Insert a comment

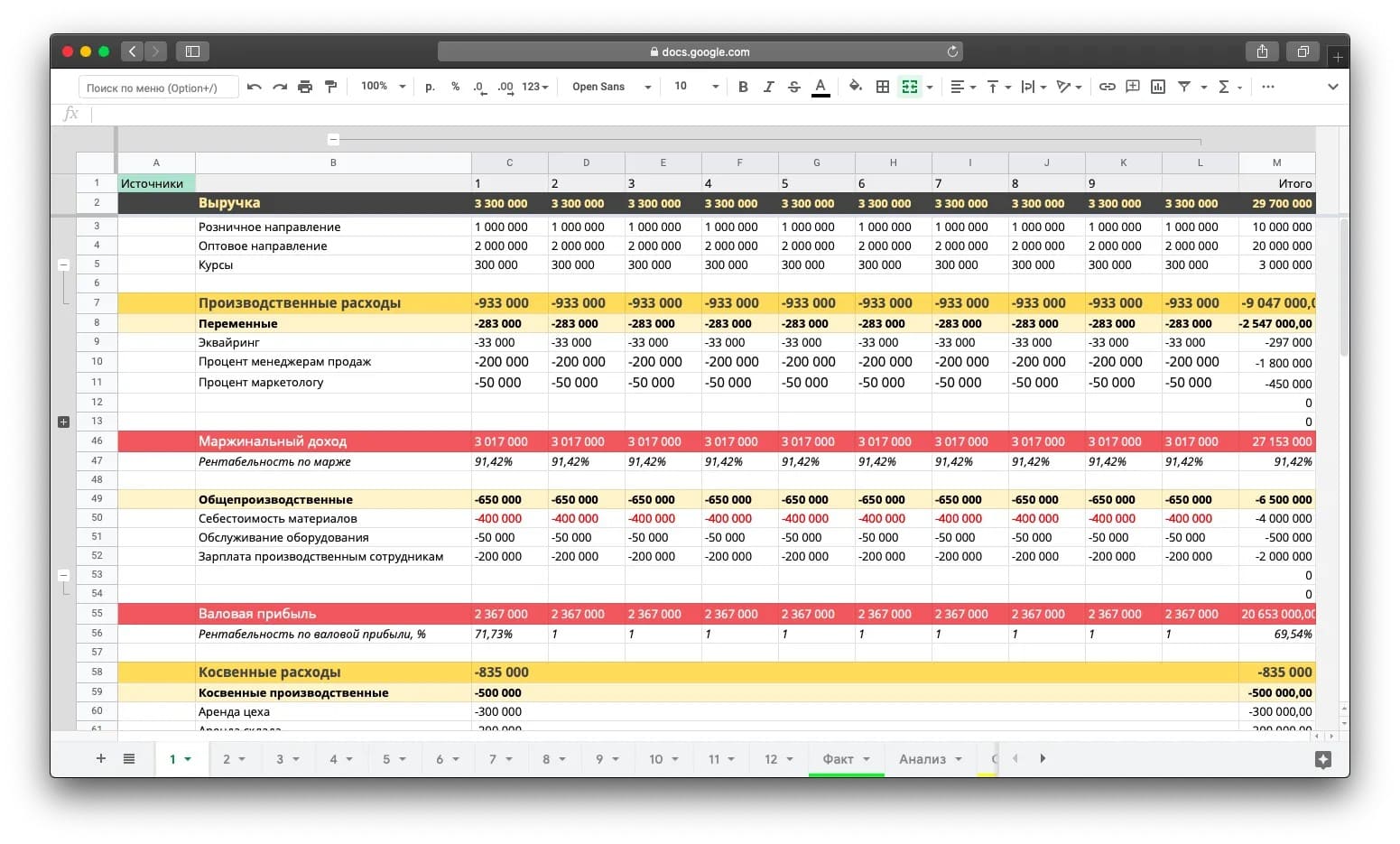(x=1132, y=87)
